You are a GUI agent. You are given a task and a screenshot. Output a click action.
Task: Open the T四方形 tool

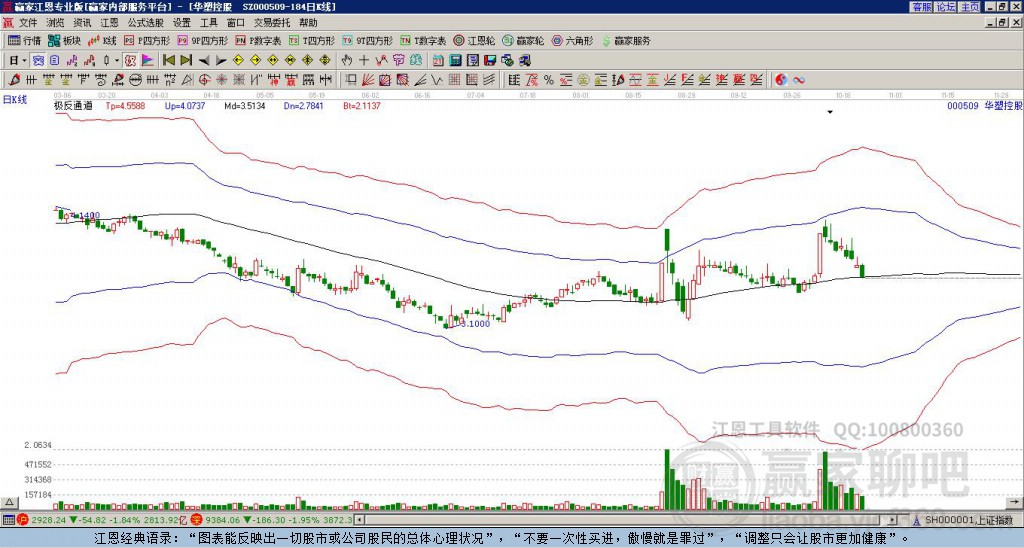pos(312,40)
